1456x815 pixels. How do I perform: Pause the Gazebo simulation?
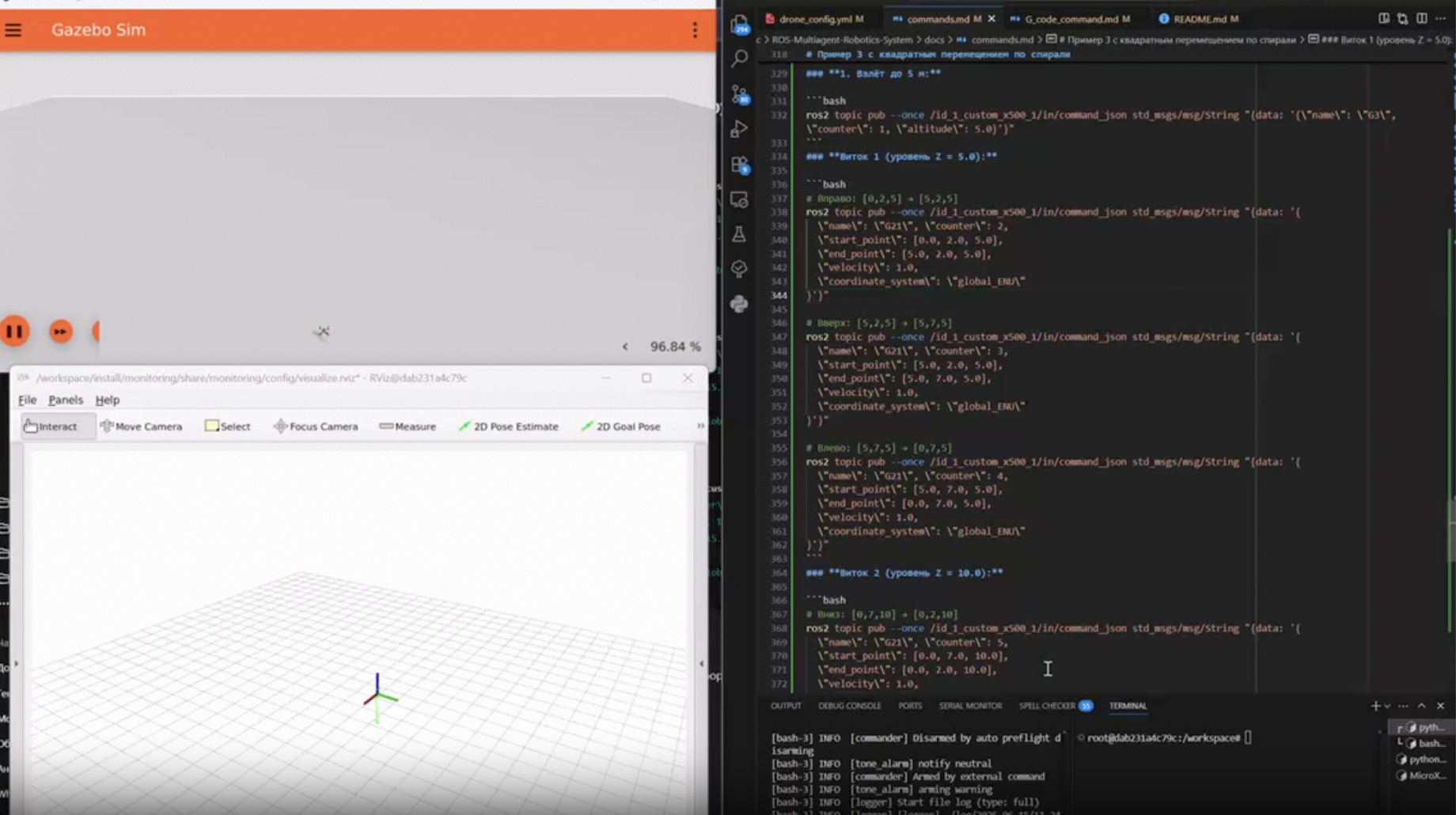tap(15, 332)
